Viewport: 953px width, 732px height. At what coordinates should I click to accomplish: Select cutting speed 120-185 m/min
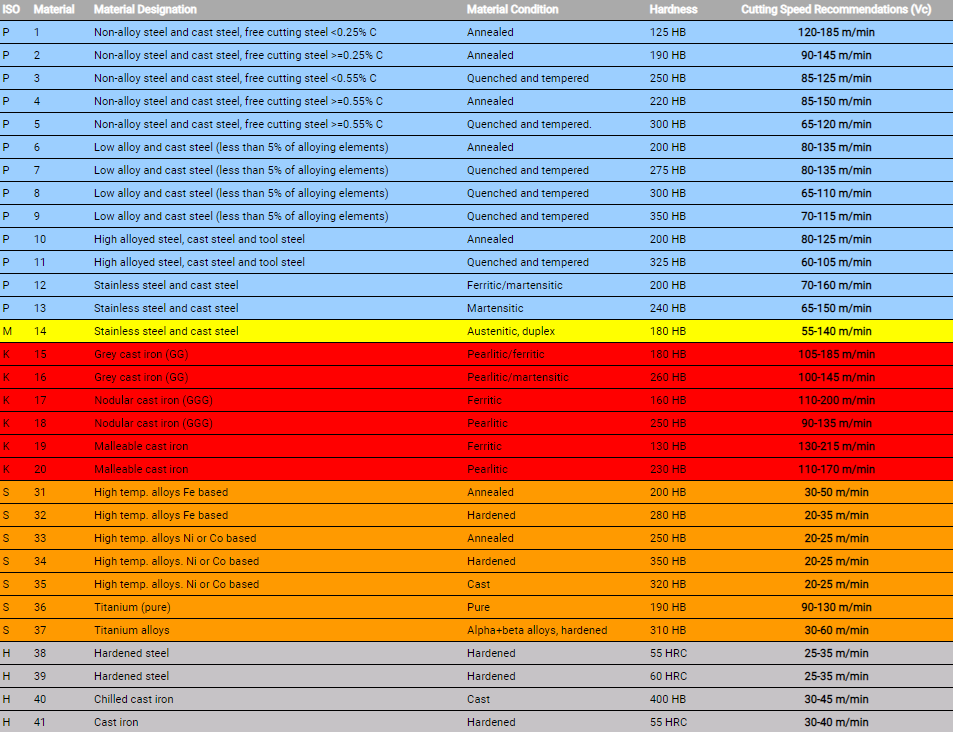coord(836,32)
